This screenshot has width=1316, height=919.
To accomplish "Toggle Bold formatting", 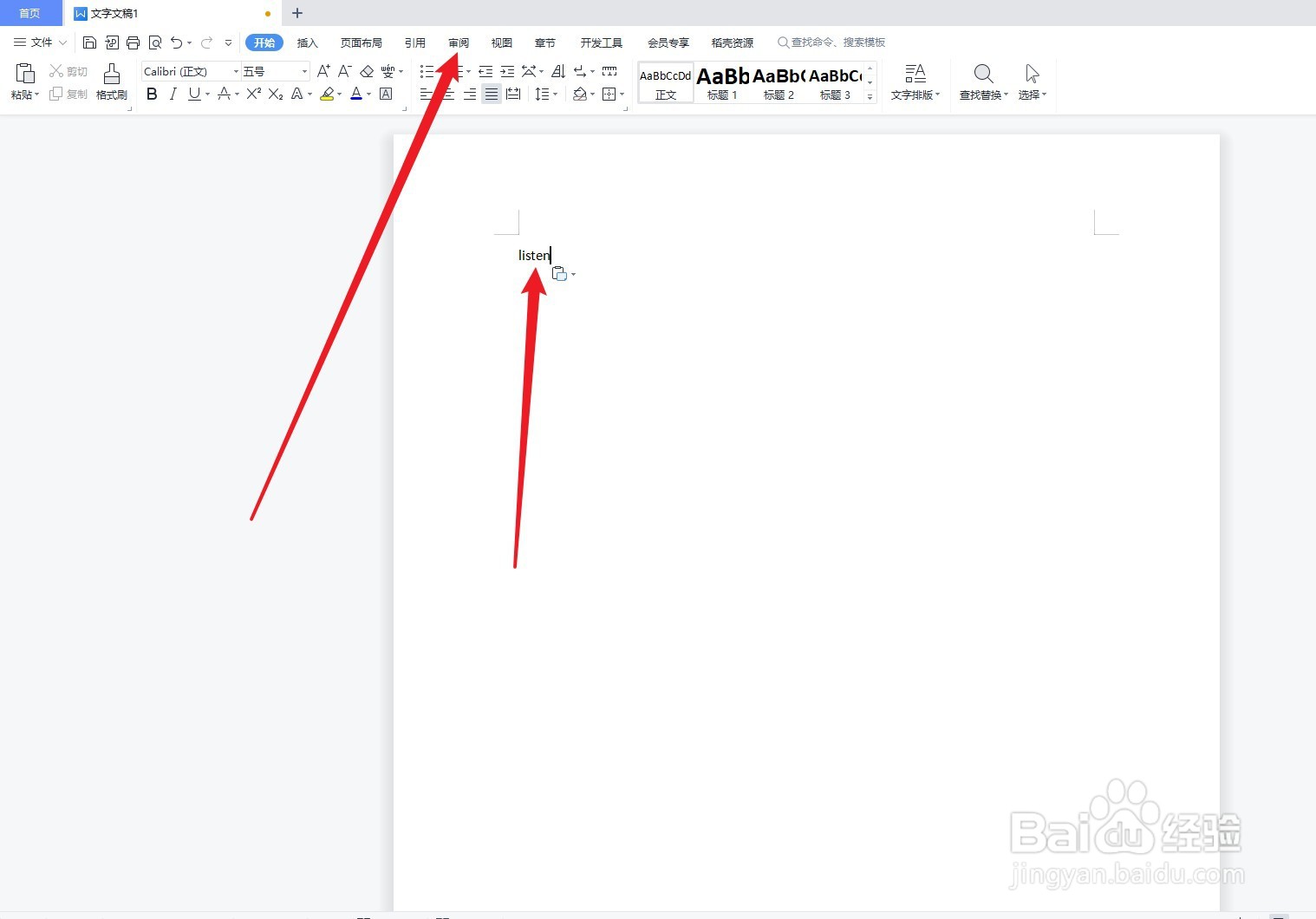I will click(x=152, y=94).
